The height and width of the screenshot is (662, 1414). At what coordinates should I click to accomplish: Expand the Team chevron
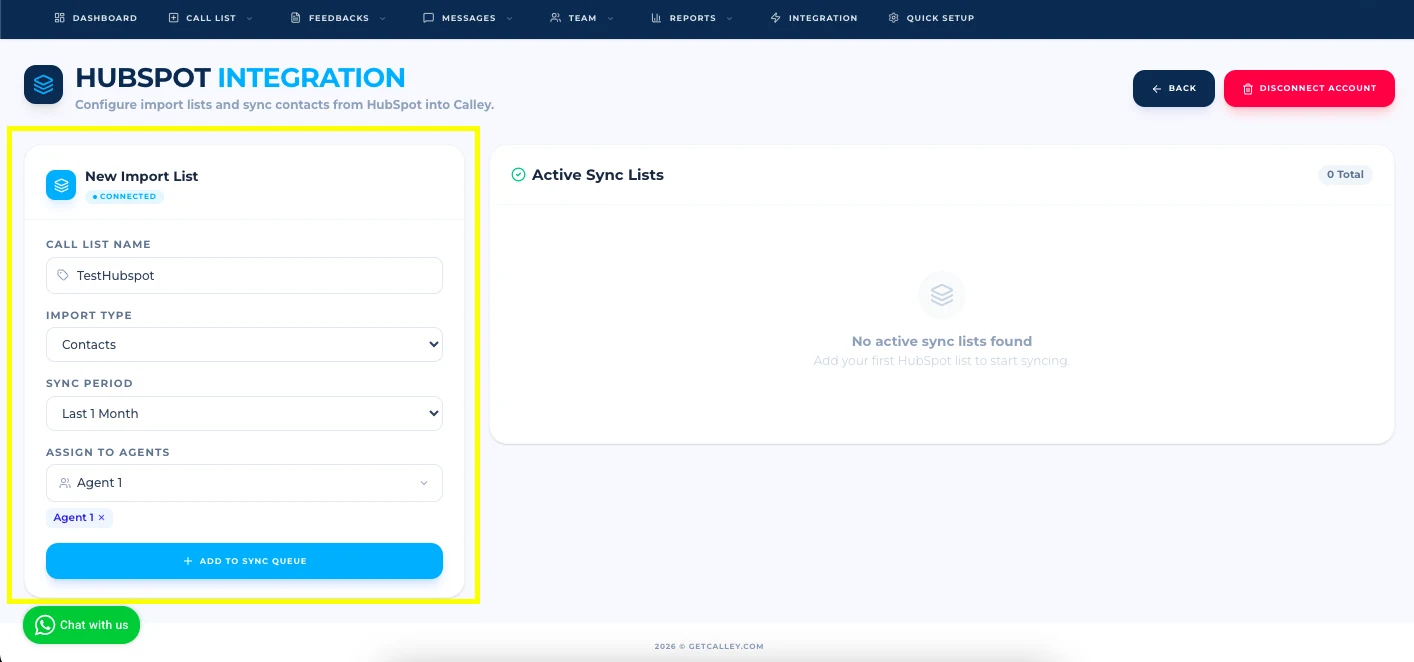pyautogui.click(x=610, y=18)
